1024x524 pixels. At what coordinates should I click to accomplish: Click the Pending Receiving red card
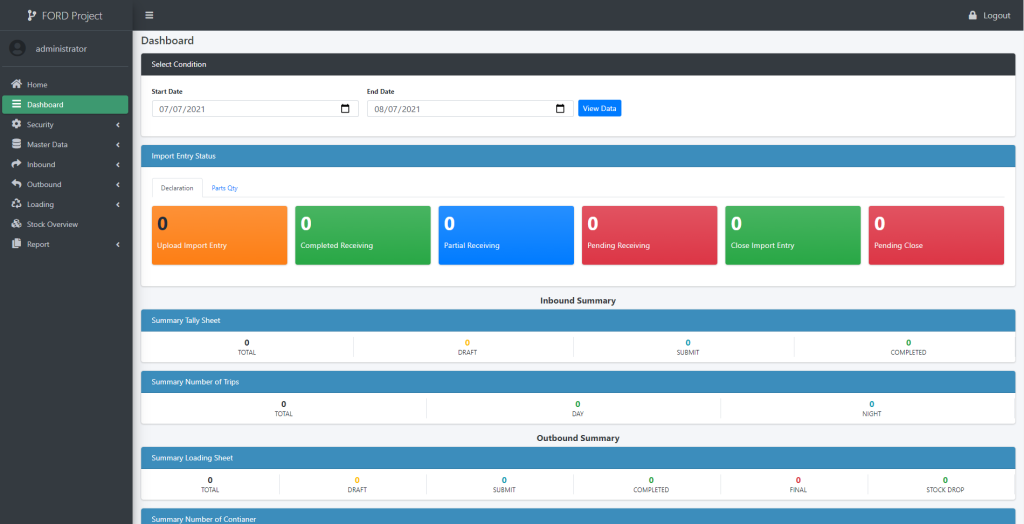click(x=649, y=235)
